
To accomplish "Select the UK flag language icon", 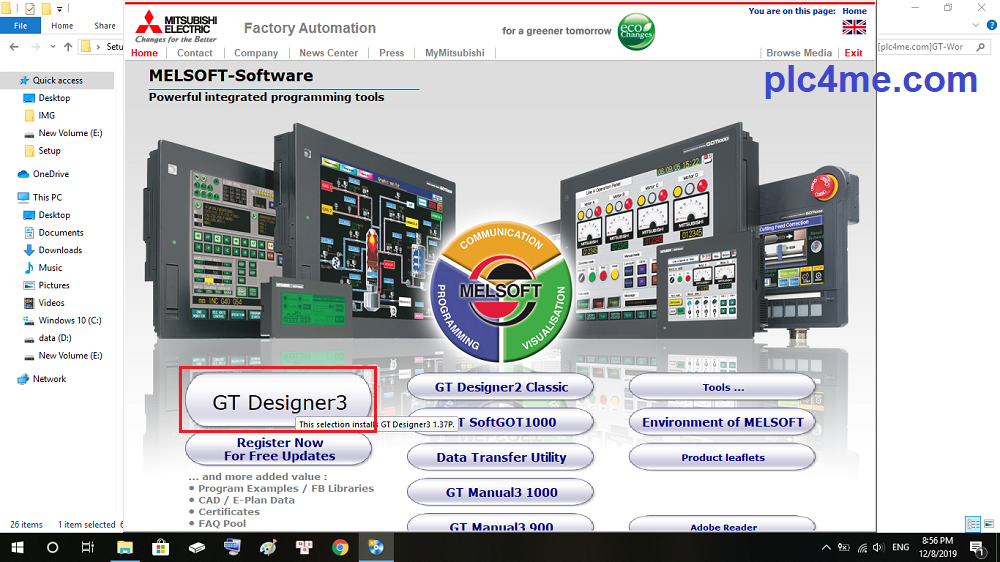I will (854, 27).
